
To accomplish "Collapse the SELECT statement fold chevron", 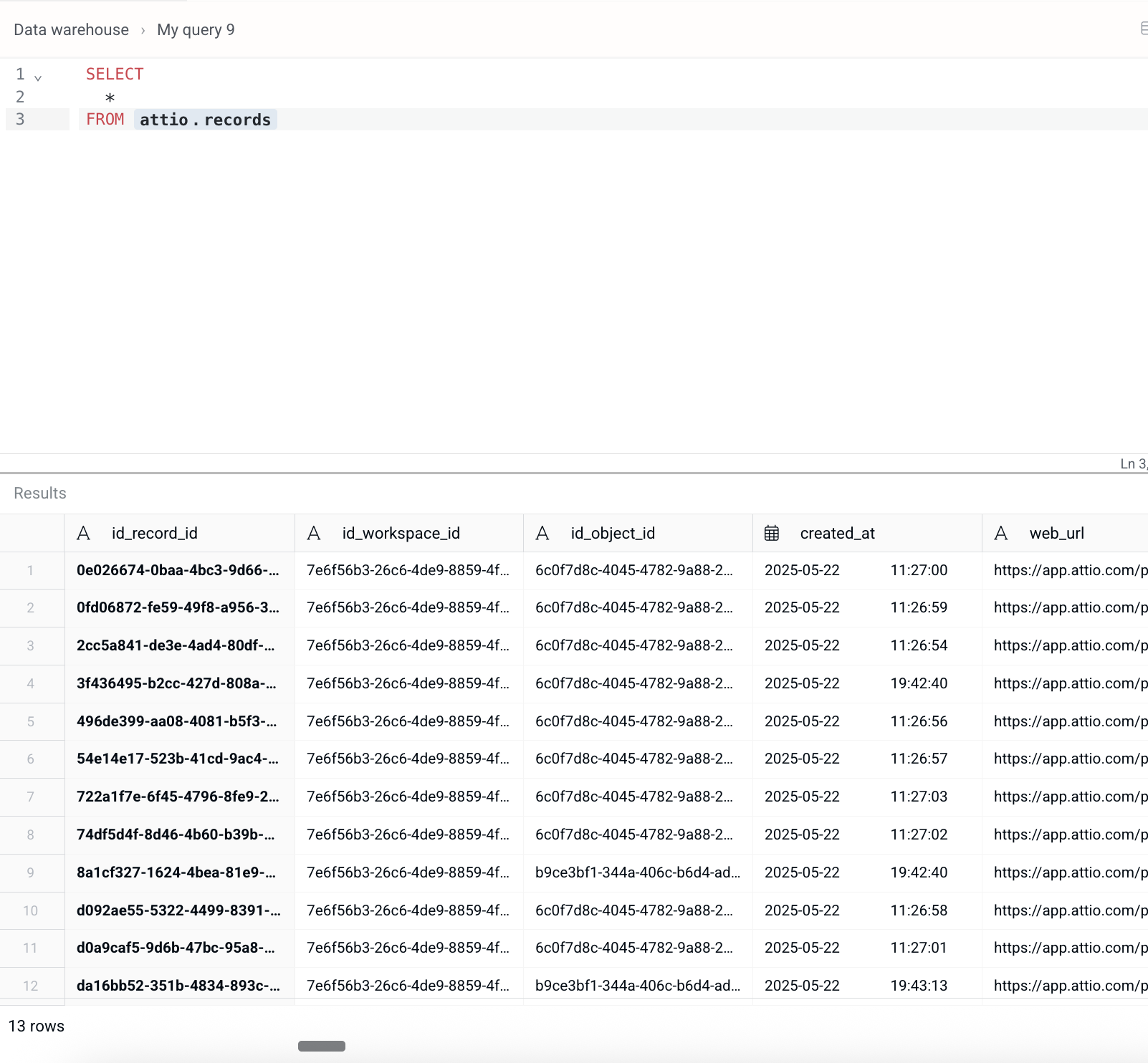I will point(38,77).
